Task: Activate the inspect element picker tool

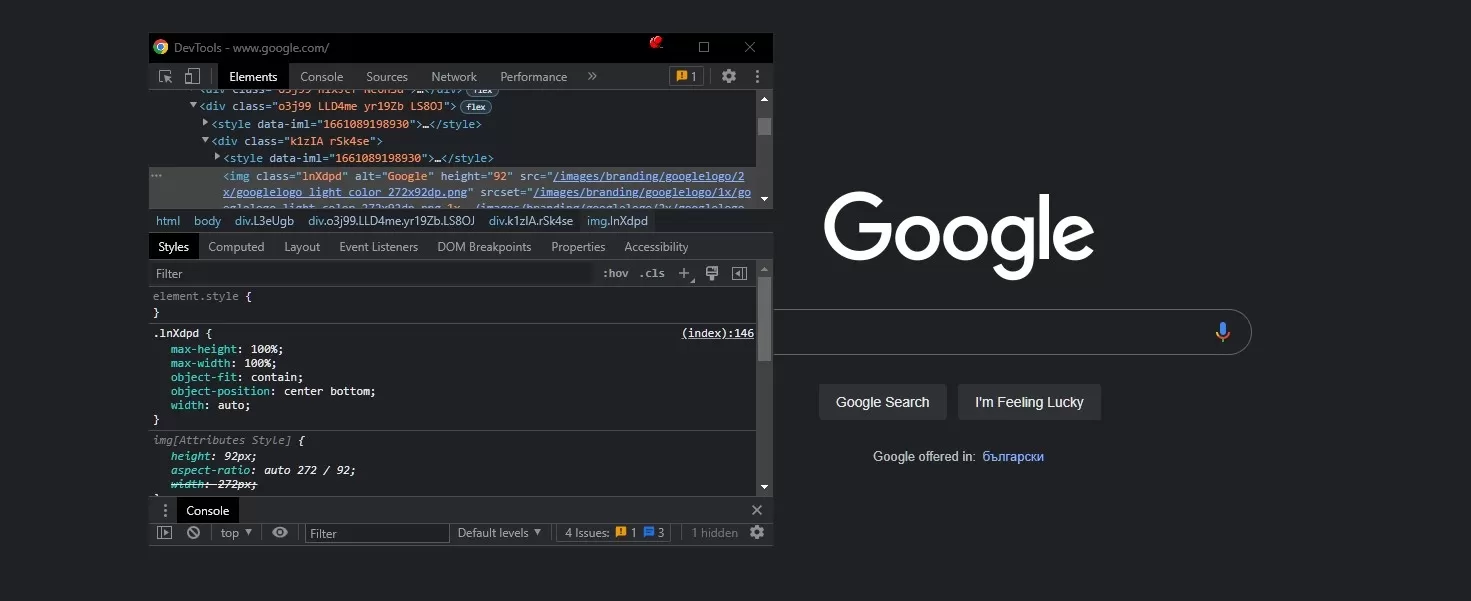Action: 166,76
